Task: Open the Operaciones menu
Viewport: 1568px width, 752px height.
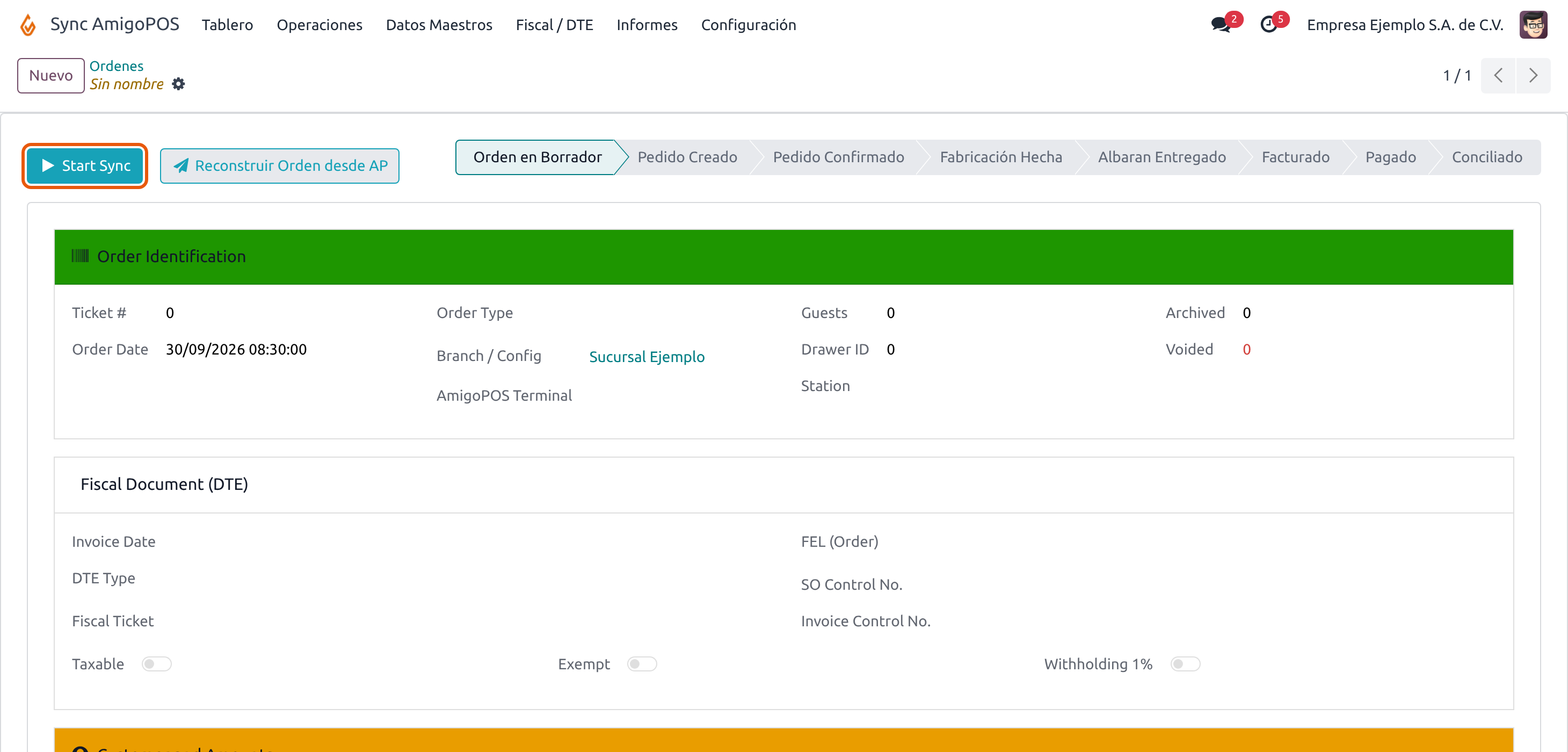Action: (320, 25)
